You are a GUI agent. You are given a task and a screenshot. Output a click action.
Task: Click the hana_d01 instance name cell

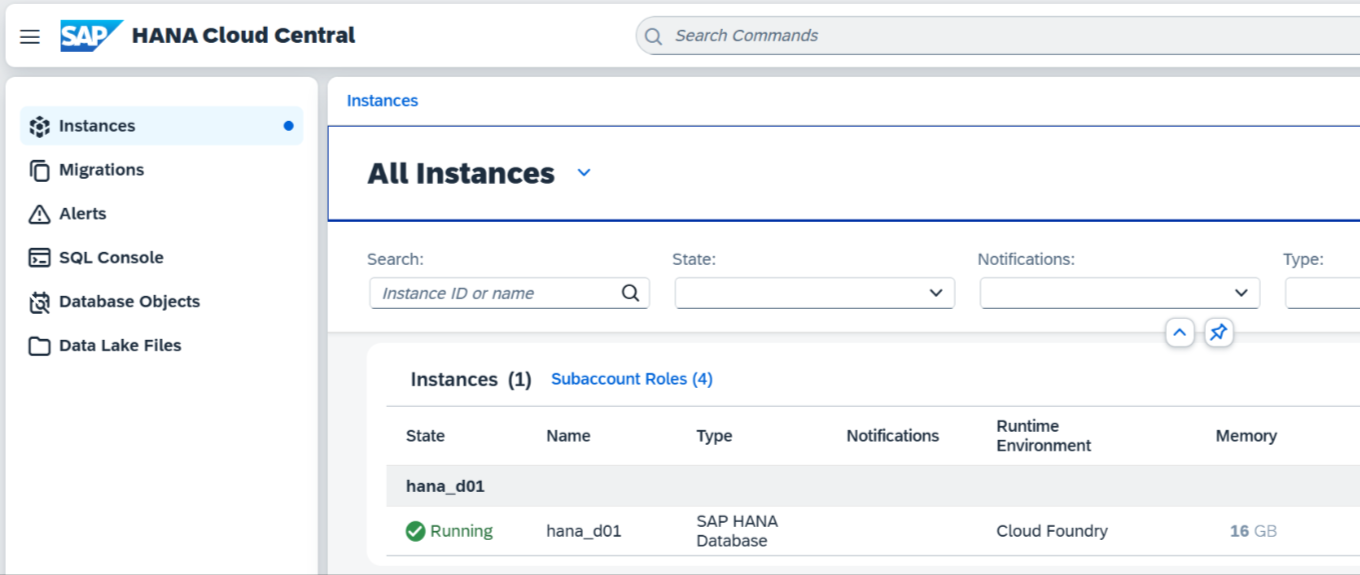pyautogui.click(x=584, y=531)
